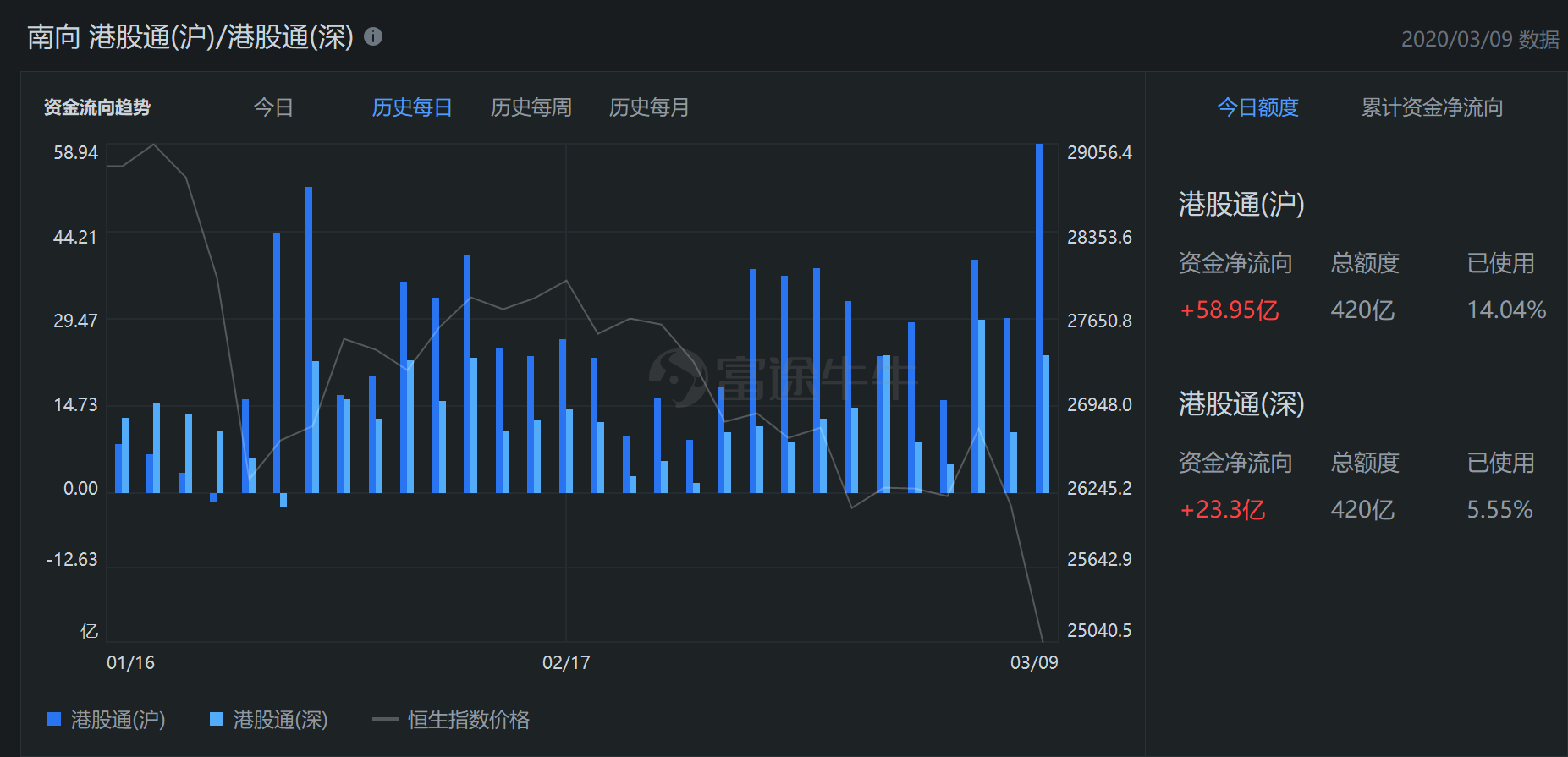Click the 02/17 date on the x-axis
Screen dimensions: 1568x757
(566, 662)
